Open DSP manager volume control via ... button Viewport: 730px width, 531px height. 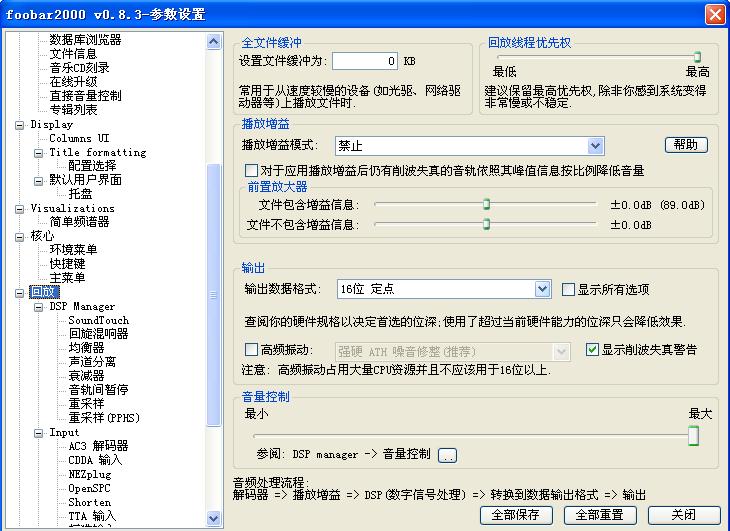coord(447,455)
